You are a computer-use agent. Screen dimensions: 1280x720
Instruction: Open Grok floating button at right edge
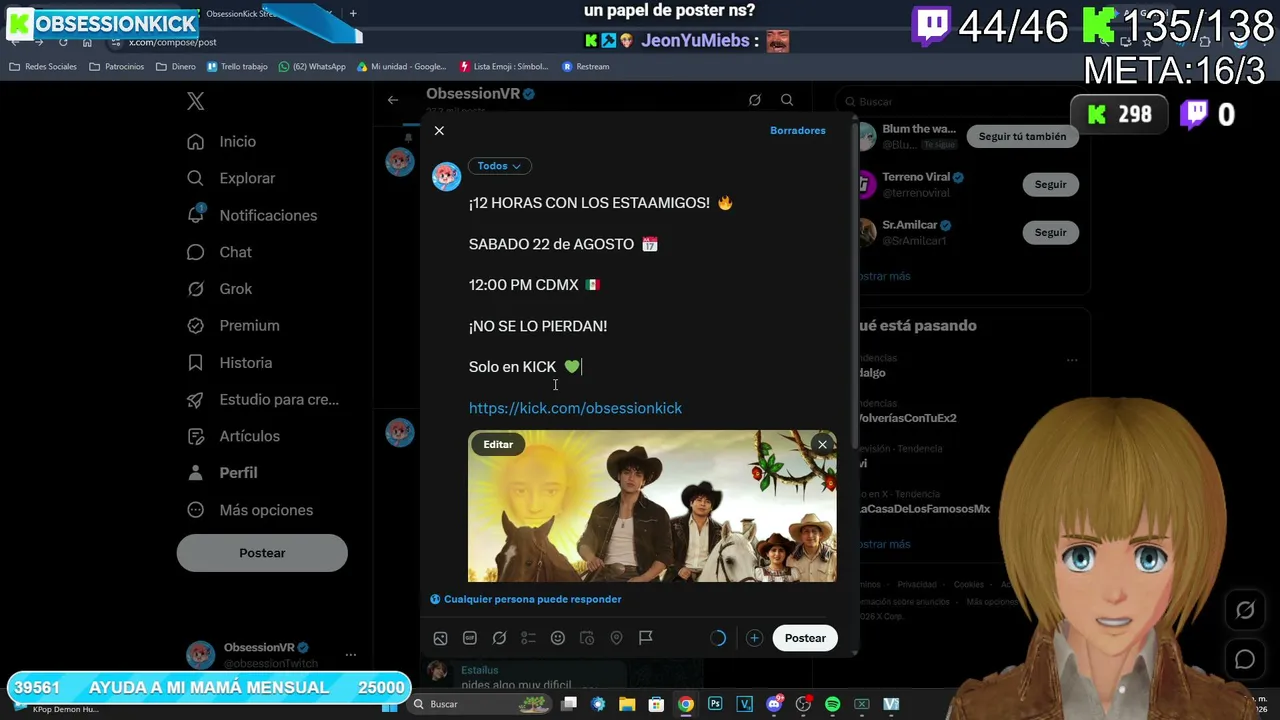(x=1245, y=610)
